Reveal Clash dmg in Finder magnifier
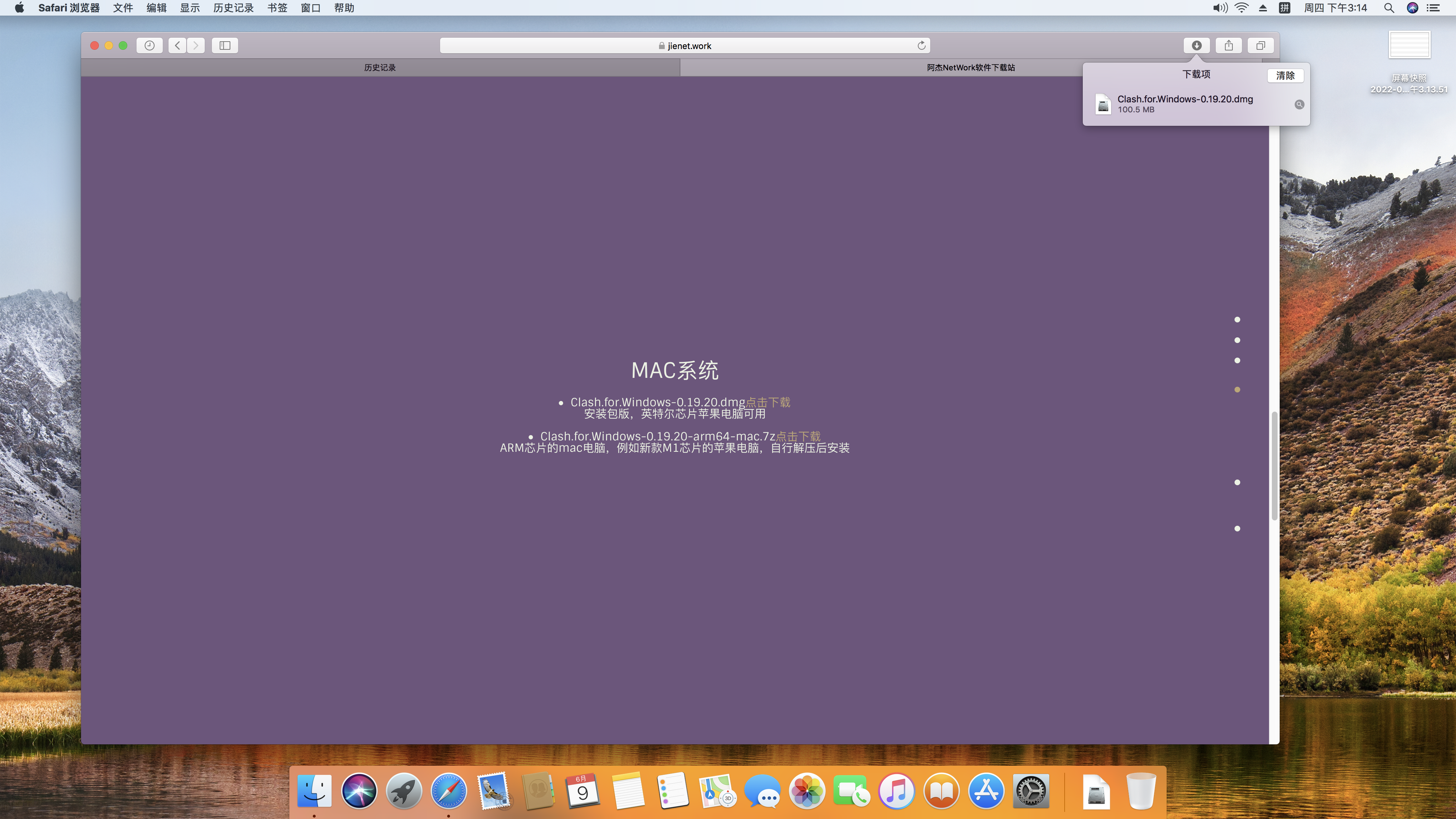The height and width of the screenshot is (819, 1456). 1300,105
